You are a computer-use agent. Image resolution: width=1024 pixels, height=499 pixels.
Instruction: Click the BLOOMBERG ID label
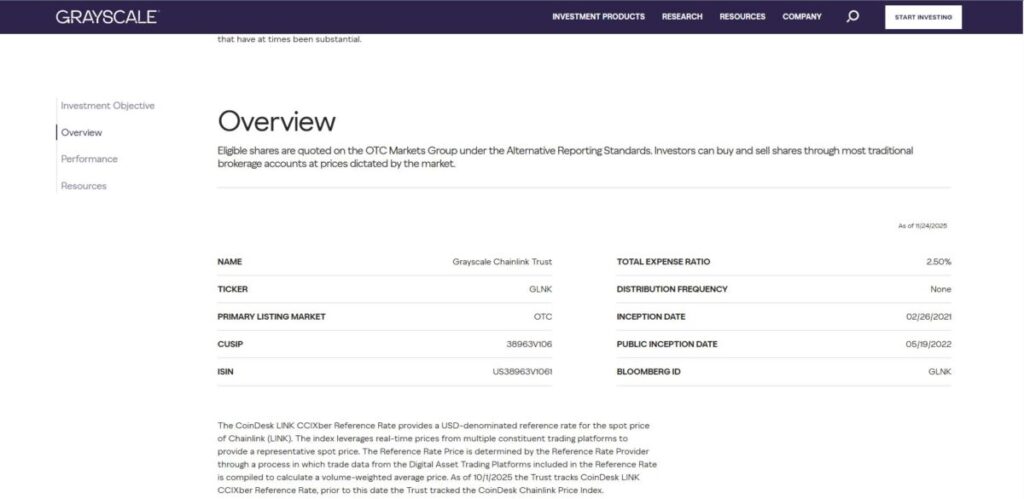(x=648, y=372)
